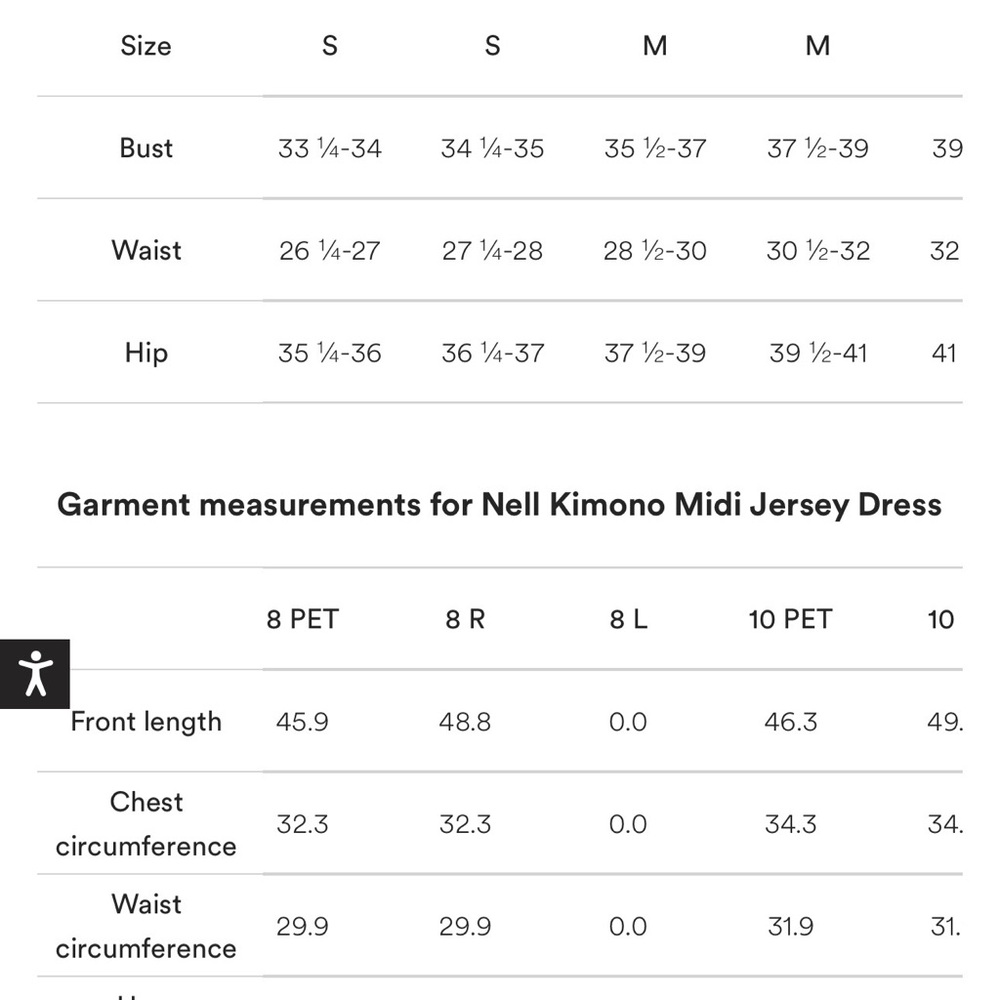This screenshot has width=1000, height=1000.
Task: Select the 10 PET column header
Action: pyautogui.click(x=790, y=619)
